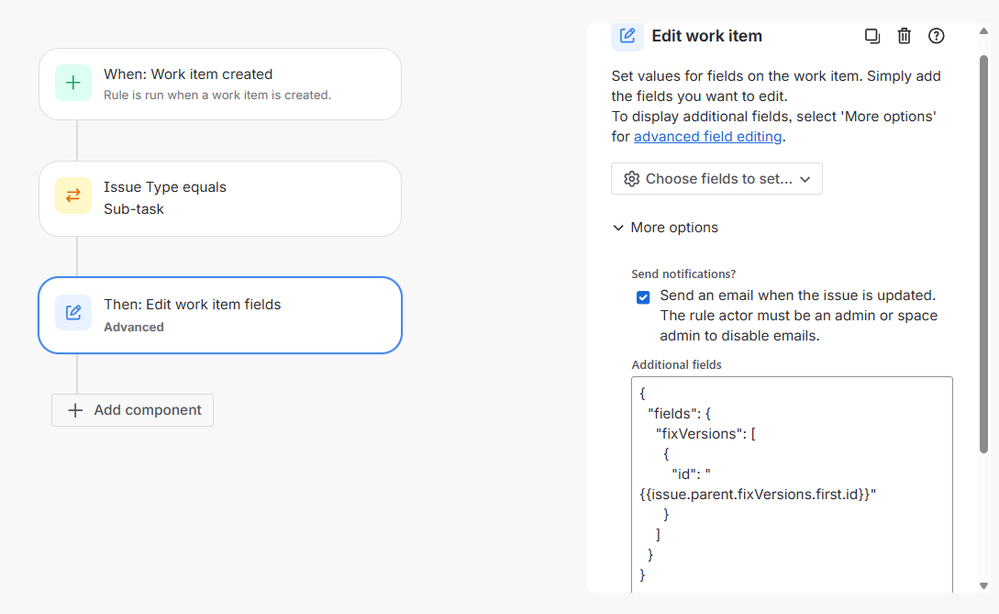Screen dimensions: 999x614
Task: Open help via question mark icon
Action: coord(936,36)
